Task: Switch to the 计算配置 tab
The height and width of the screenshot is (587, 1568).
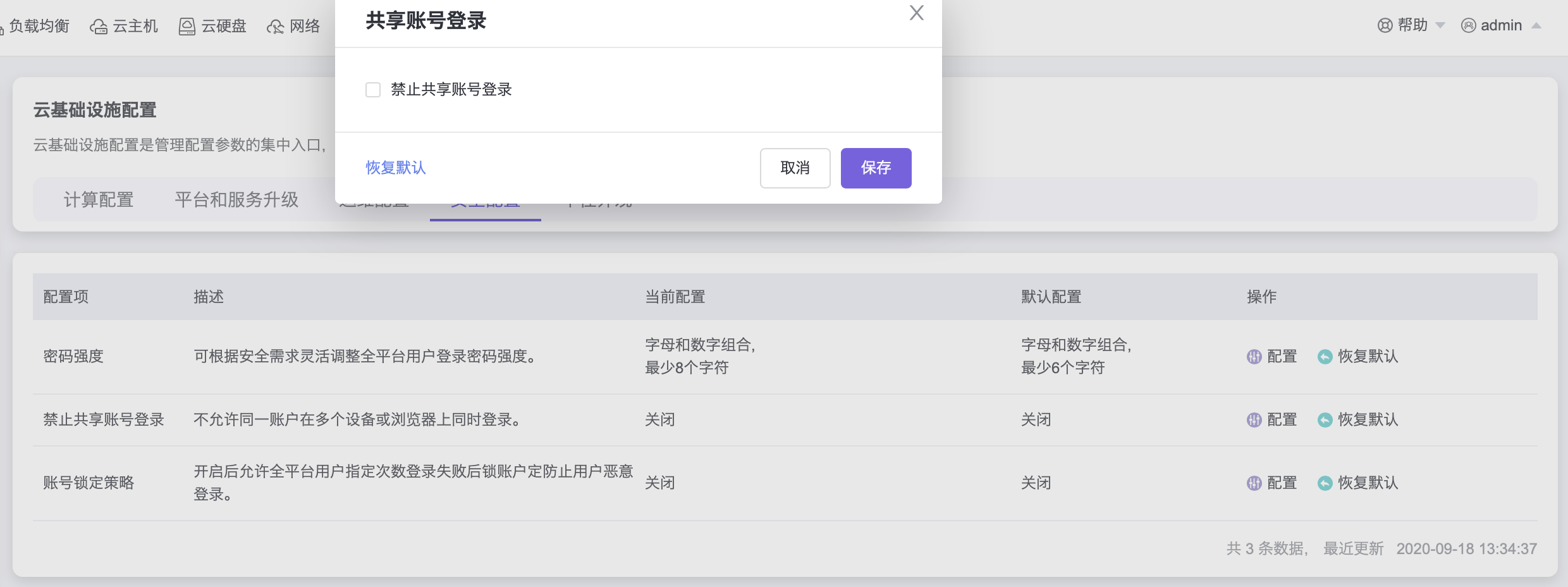Action: point(99,200)
